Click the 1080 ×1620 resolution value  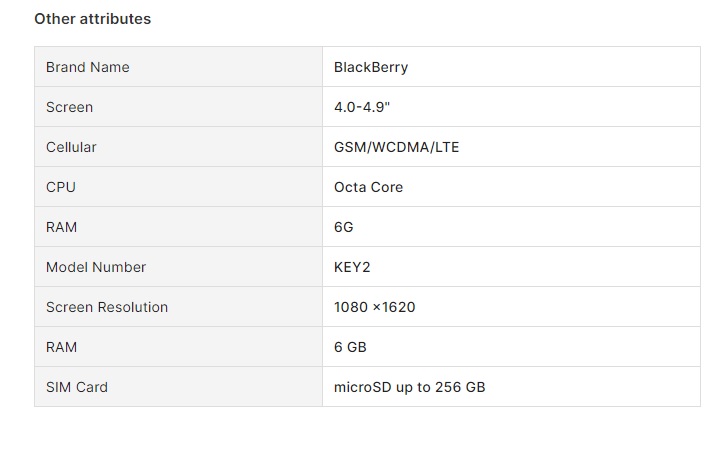[x=375, y=307]
